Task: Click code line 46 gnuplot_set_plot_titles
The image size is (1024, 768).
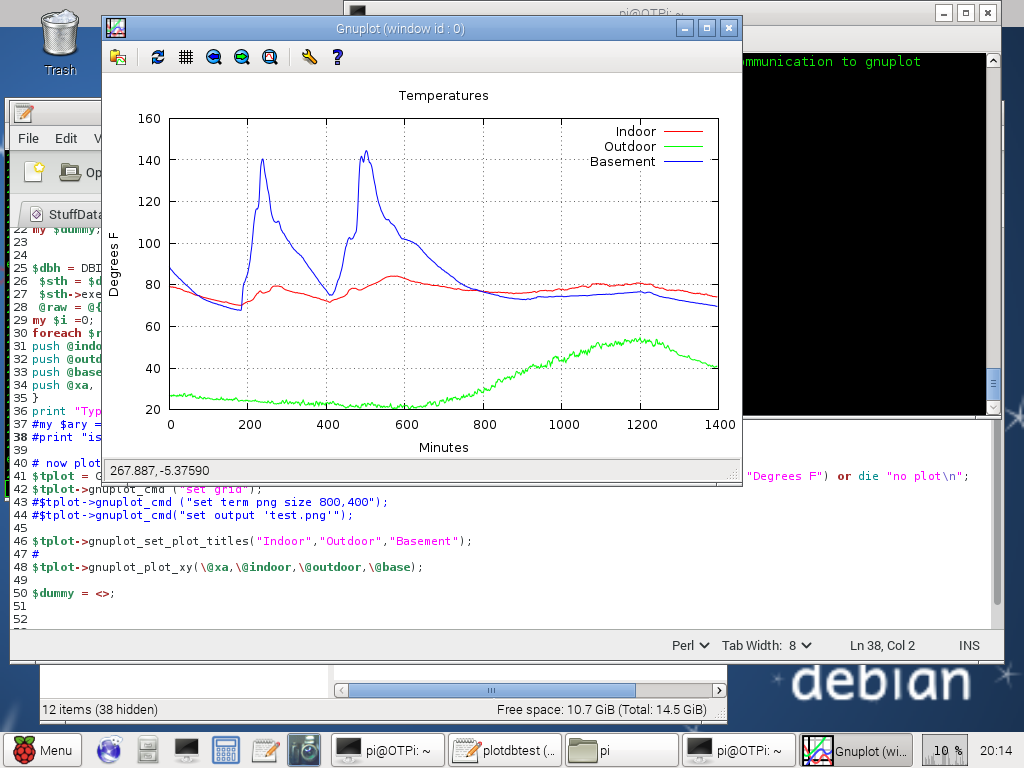Action: (x=251, y=541)
